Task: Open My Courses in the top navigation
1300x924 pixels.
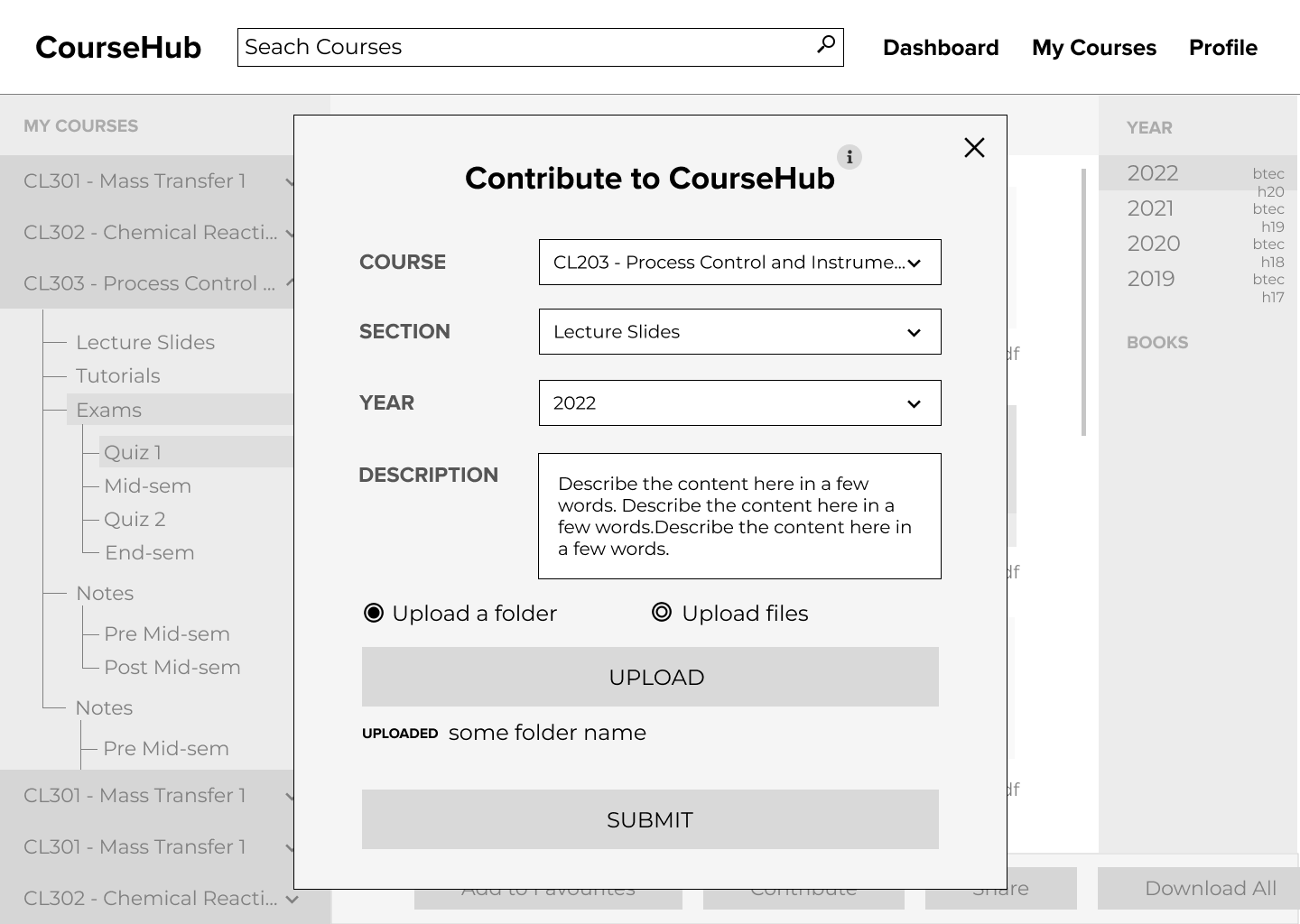Action: [1094, 48]
